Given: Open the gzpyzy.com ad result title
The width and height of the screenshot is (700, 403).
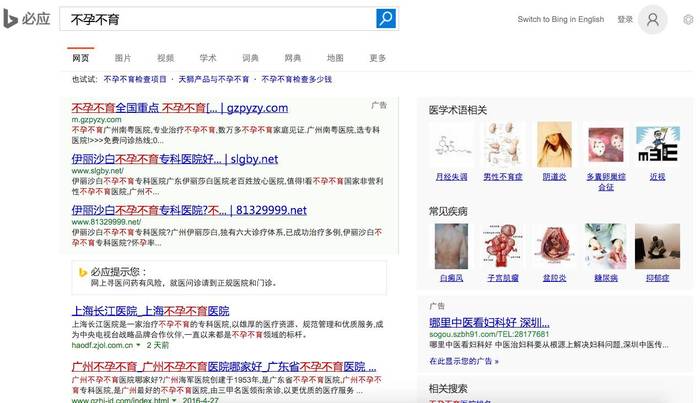Looking at the screenshot, I should point(179,108).
